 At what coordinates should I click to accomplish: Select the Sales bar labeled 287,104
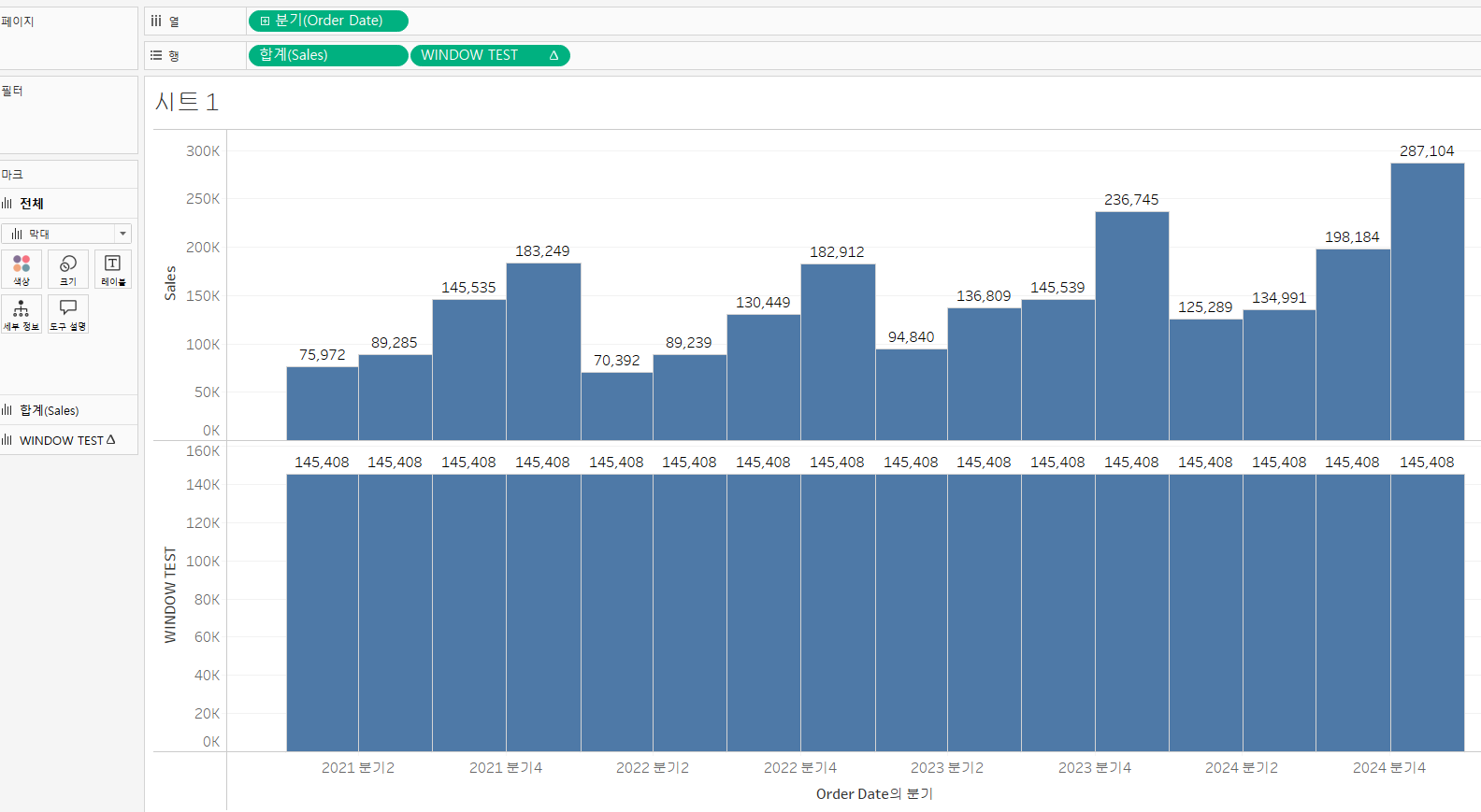(1427, 302)
